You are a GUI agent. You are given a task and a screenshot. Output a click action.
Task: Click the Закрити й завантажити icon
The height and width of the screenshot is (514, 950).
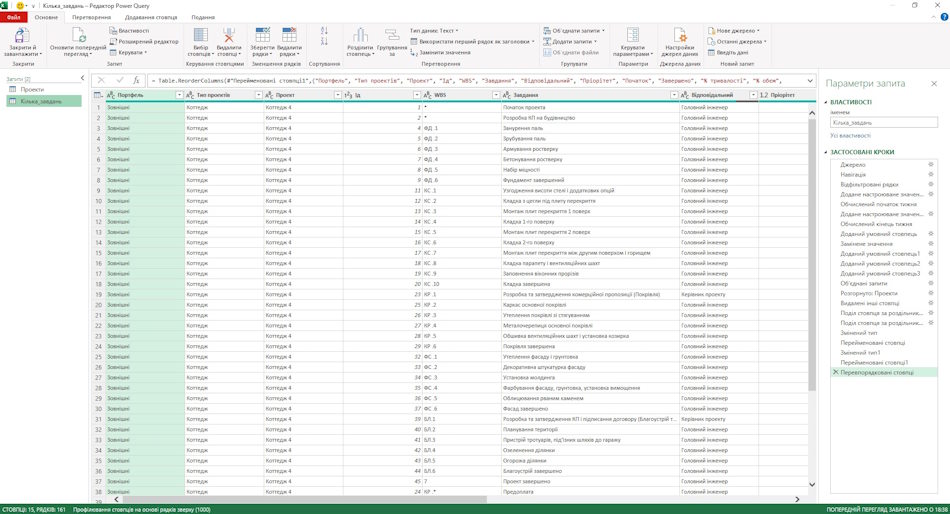(22, 35)
